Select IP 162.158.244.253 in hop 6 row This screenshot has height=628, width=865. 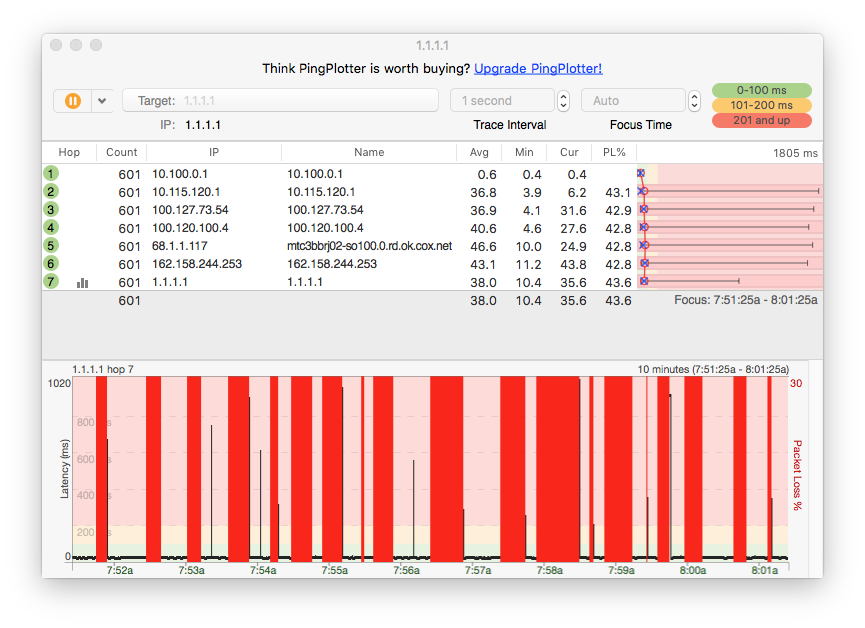click(197, 264)
